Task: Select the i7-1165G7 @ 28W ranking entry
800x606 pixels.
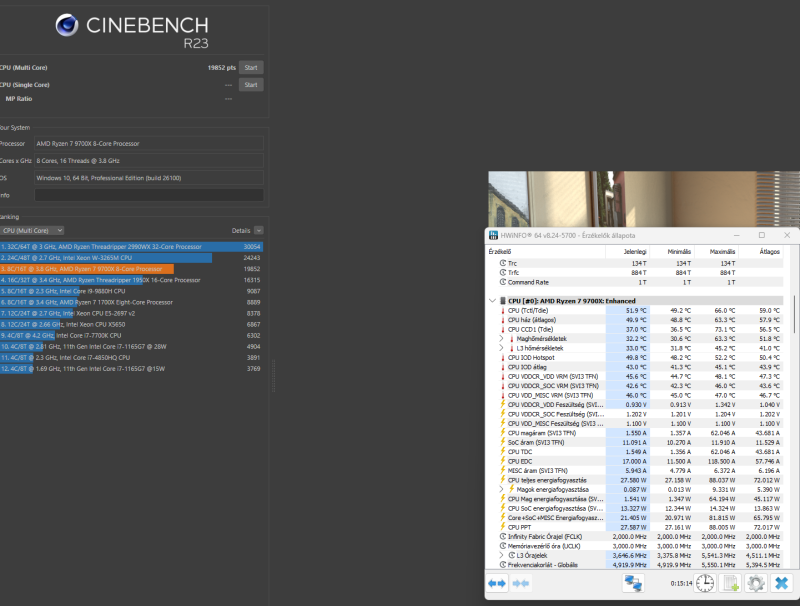Action: pyautogui.click(x=132, y=346)
